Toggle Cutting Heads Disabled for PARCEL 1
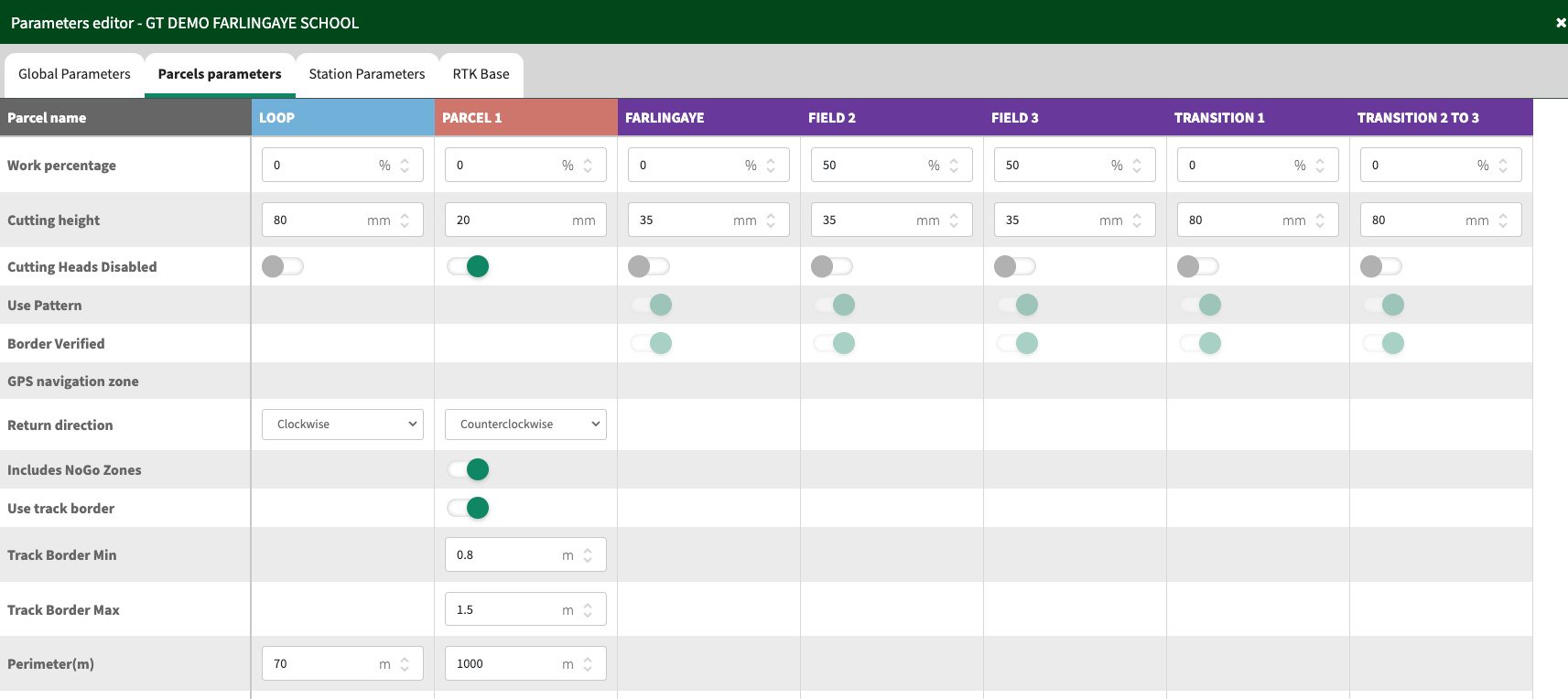The height and width of the screenshot is (699, 1568). click(x=468, y=266)
